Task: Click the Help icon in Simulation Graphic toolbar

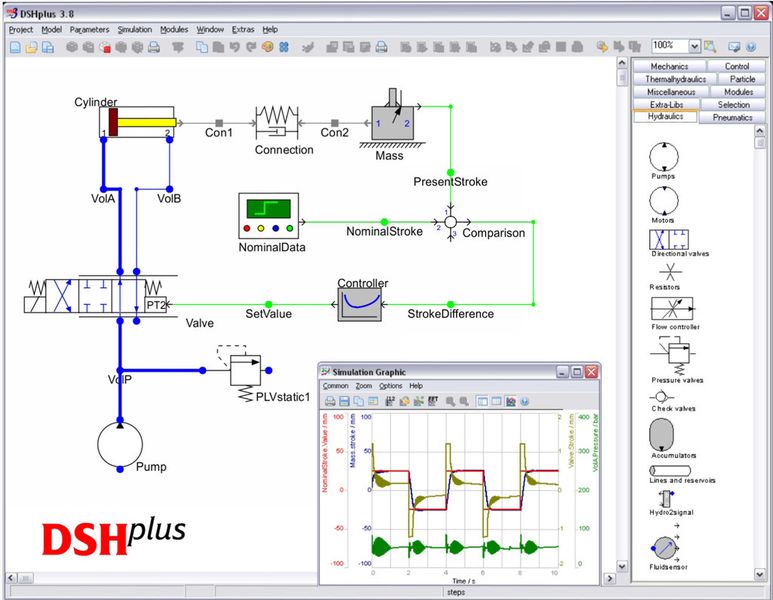Action: pos(525,401)
